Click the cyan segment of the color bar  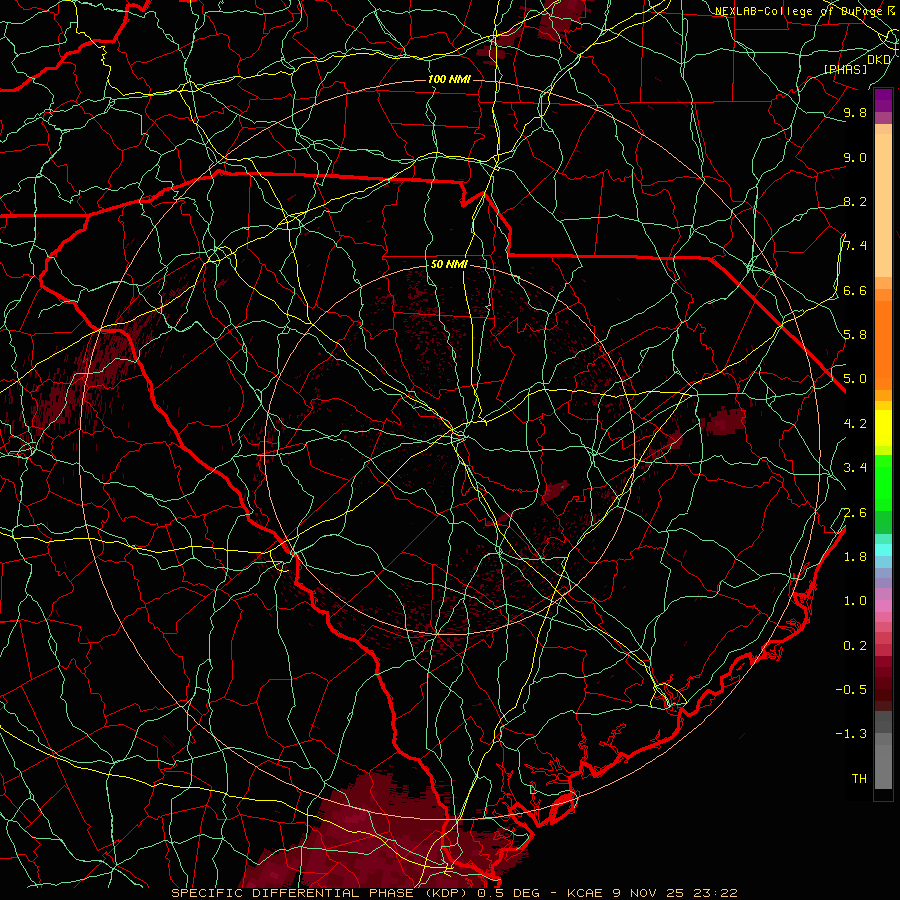tap(883, 550)
